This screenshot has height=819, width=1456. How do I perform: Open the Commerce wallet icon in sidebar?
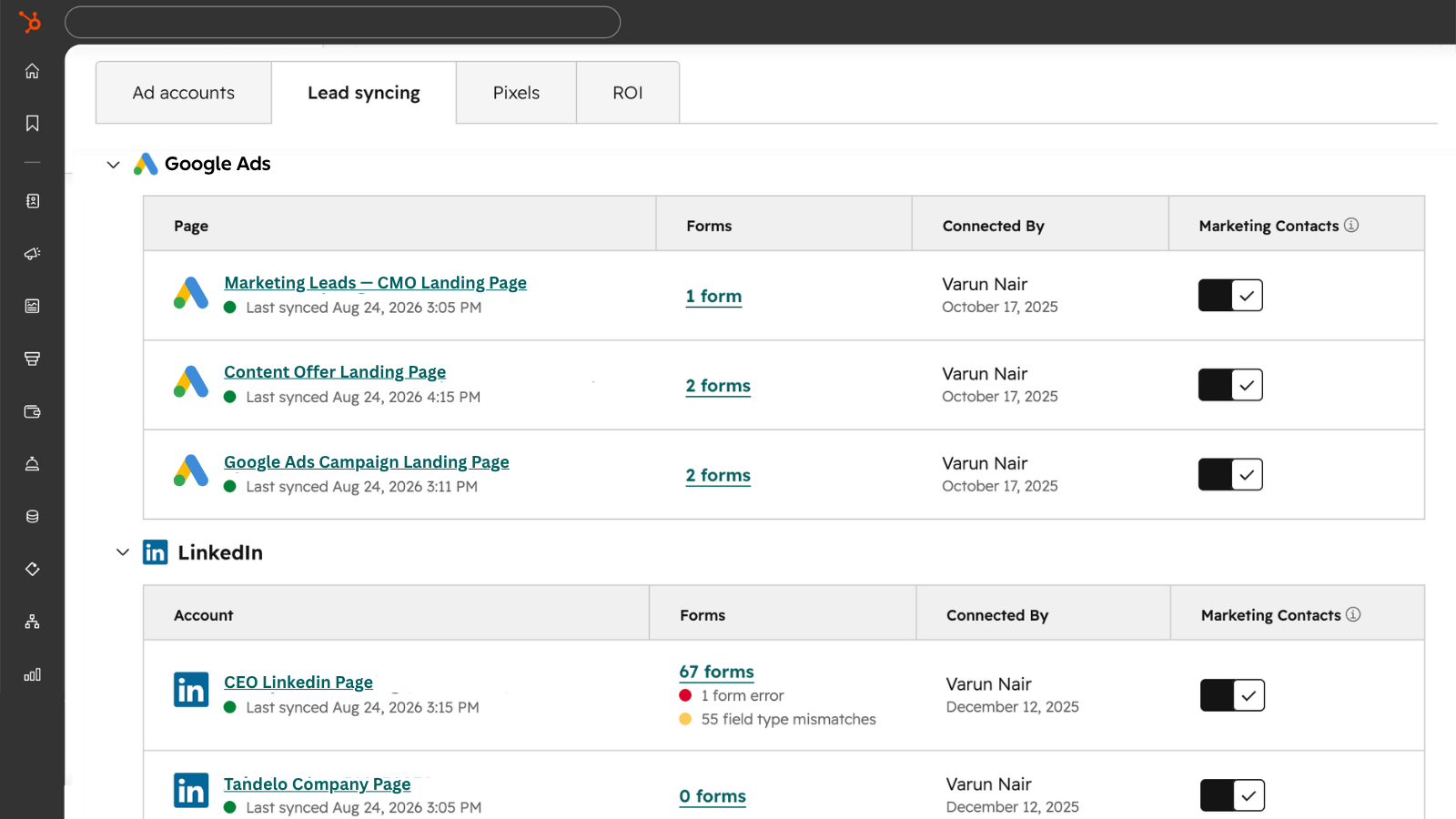point(32,411)
